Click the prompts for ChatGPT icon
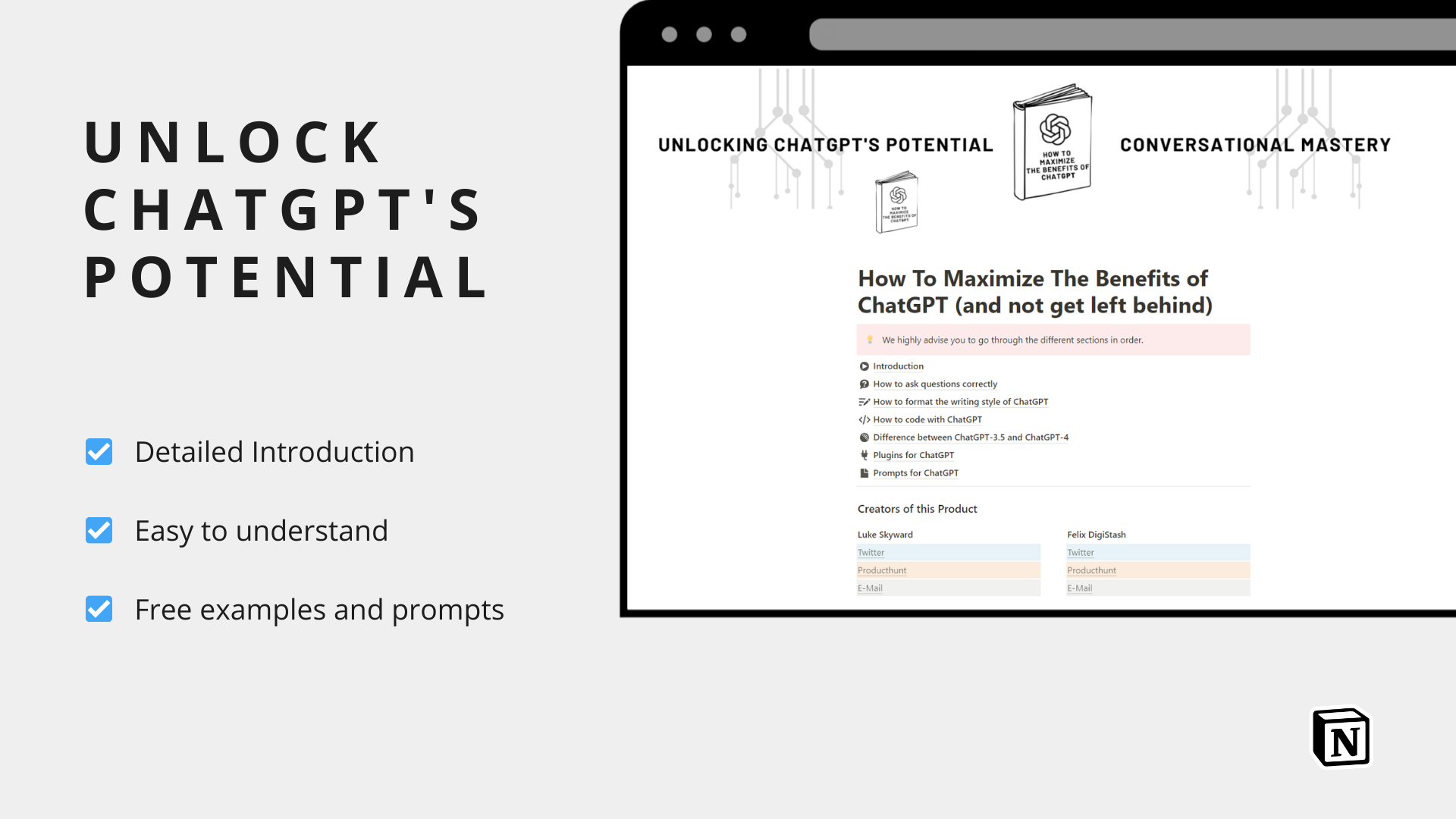1456x819 pixels. 864,472
